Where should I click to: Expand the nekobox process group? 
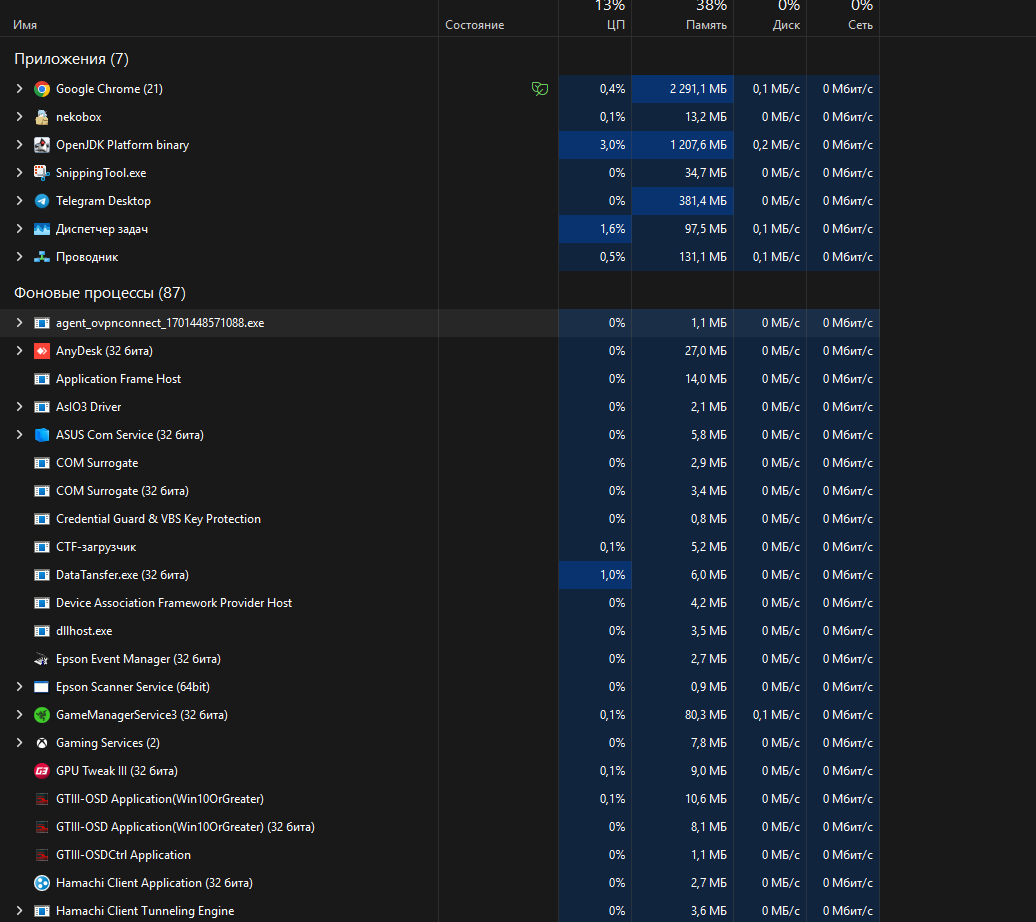coord(19,117)
